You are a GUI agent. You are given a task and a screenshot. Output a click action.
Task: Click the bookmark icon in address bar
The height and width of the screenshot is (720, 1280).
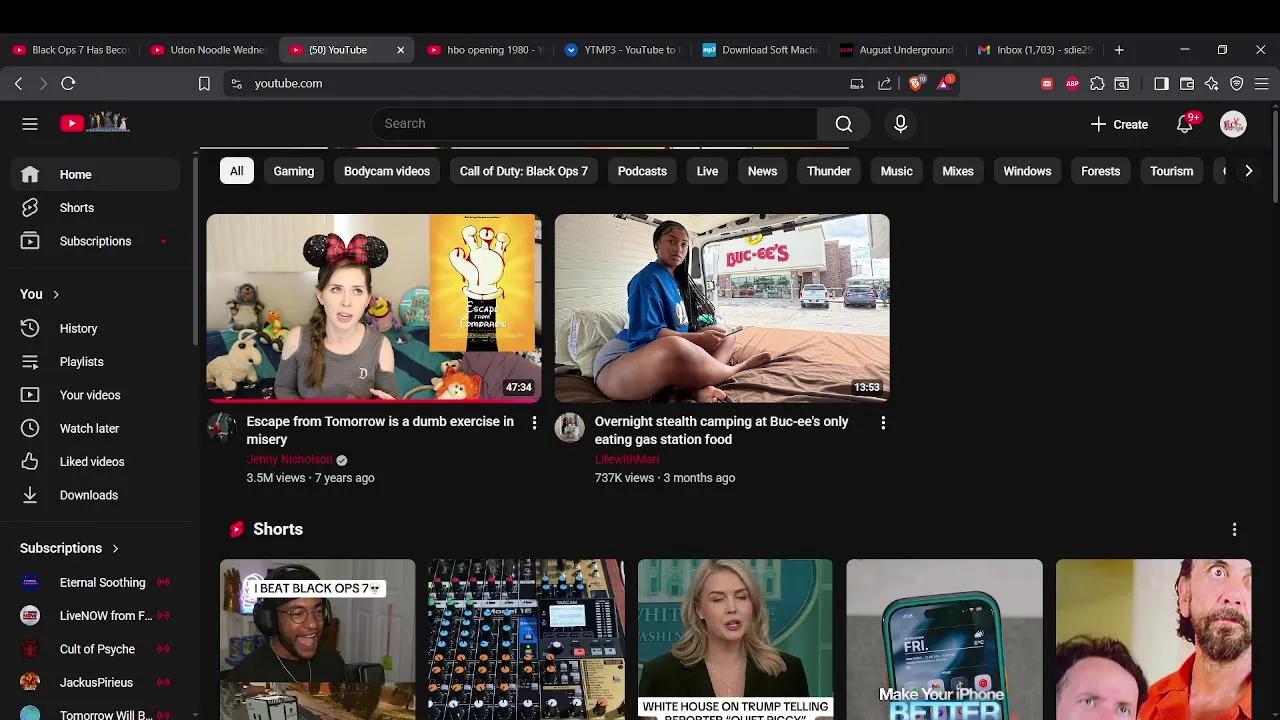pos(204,84)
